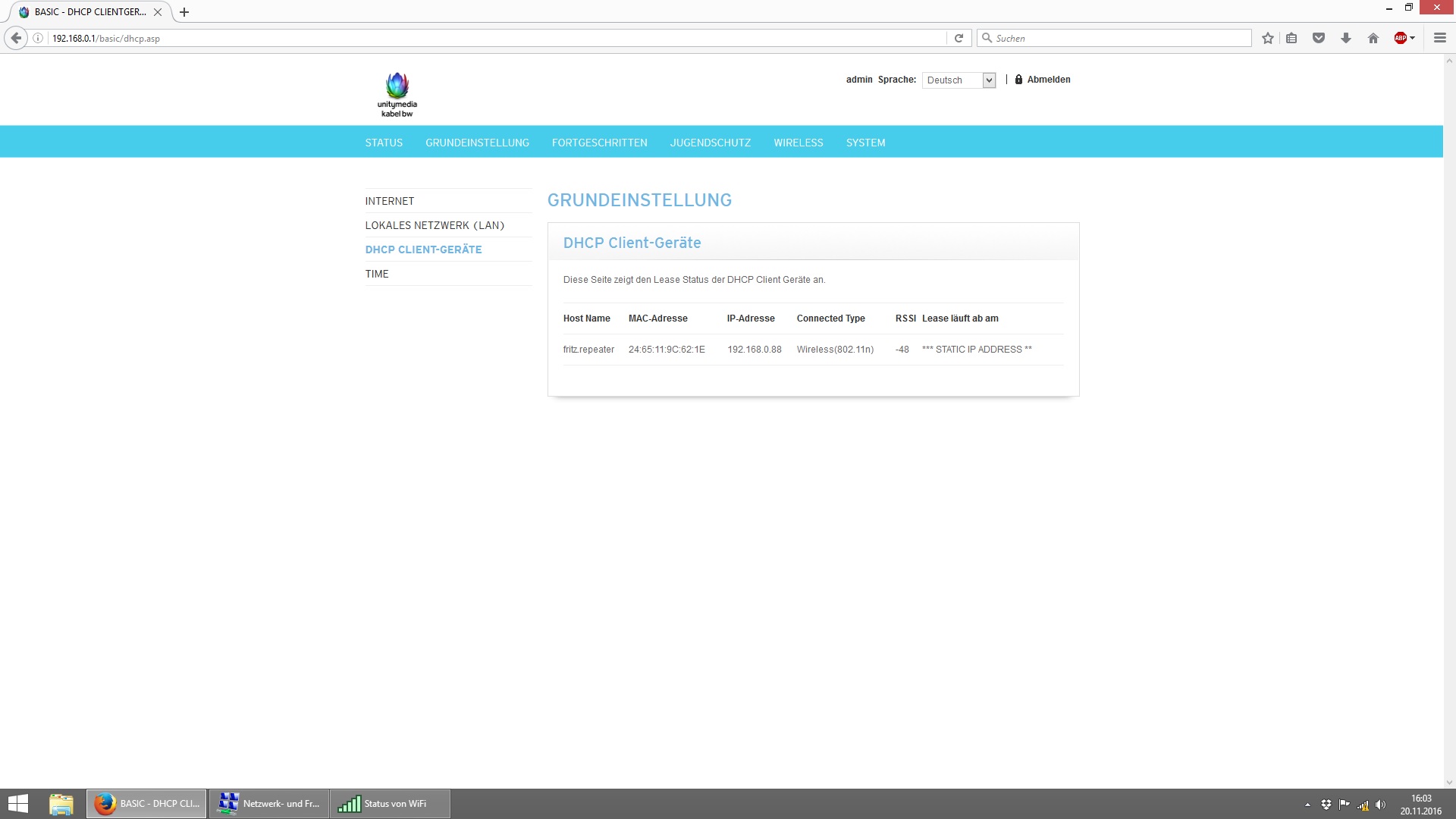Click the Suchen search field
Screen dimensions: 1456x819
coord(1115,38)
